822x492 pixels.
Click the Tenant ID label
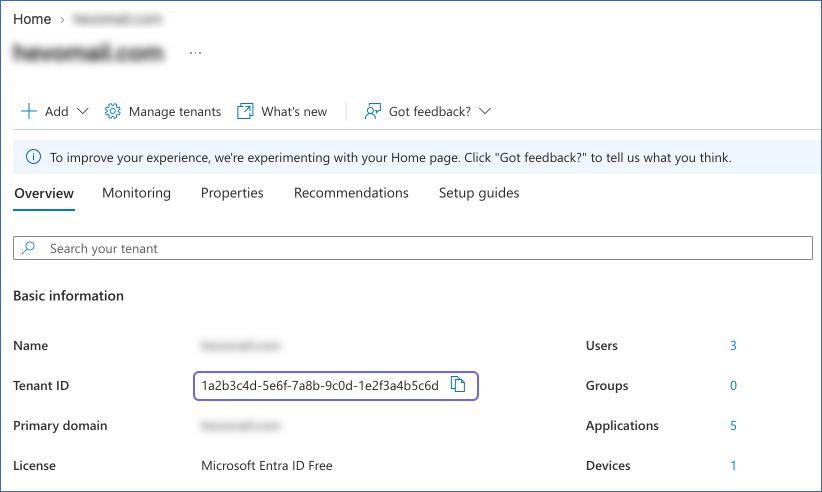point(41,386)
